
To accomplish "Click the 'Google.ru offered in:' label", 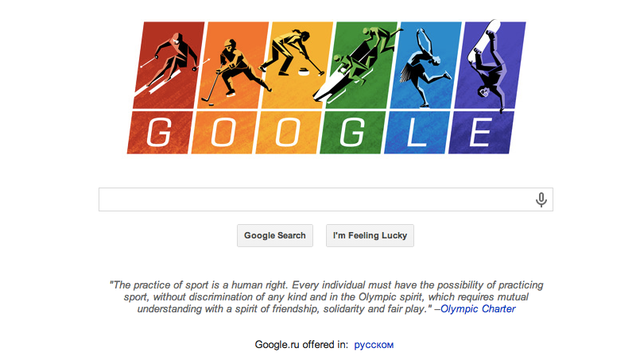I will 302,345.
